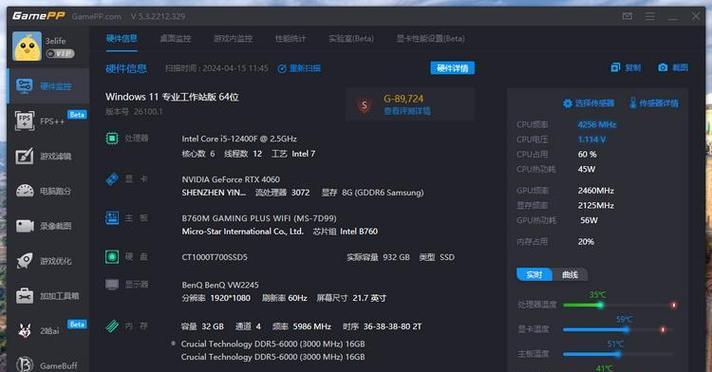Click the GamePP.com text in title bar

[x=96, y=16]
